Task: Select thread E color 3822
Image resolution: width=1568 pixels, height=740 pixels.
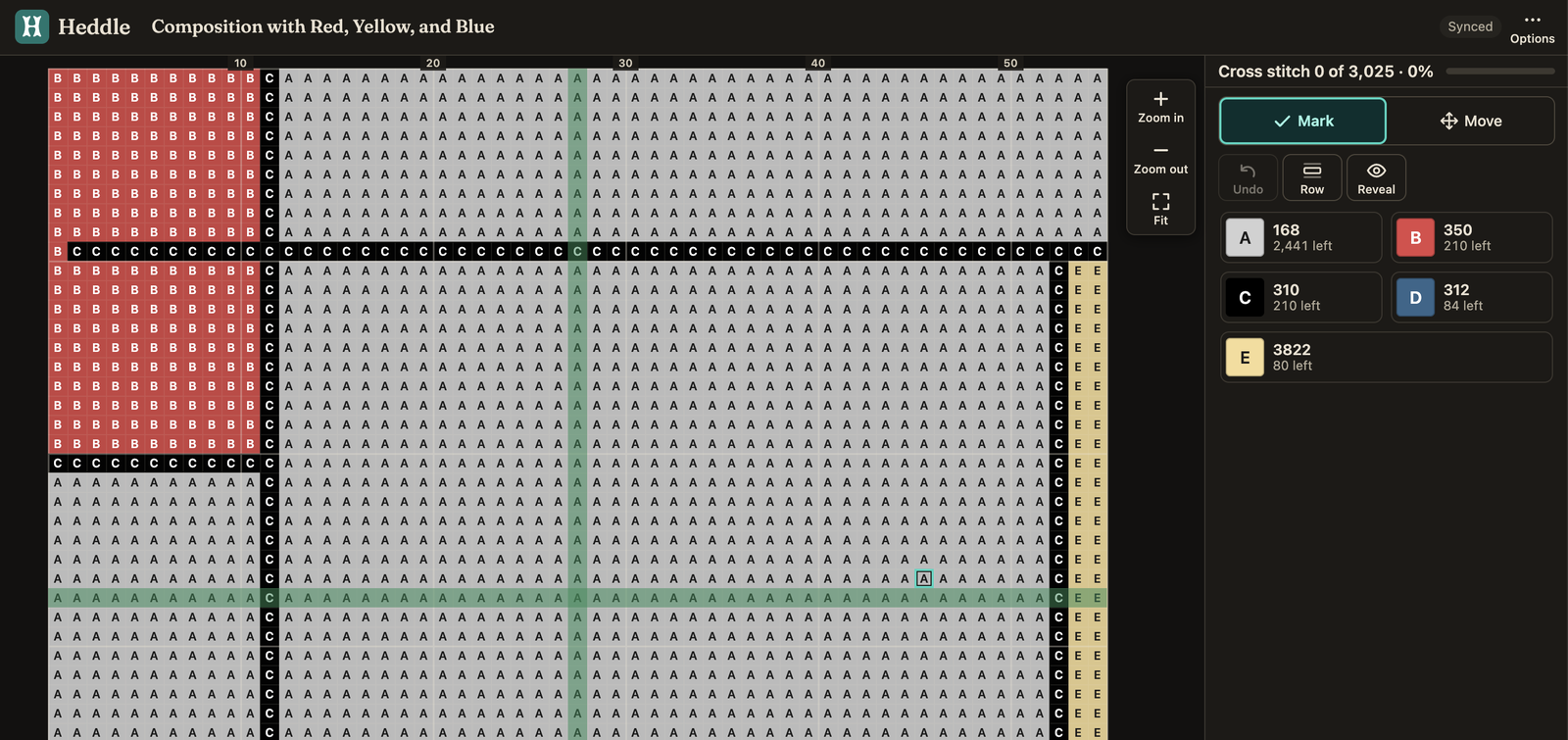Action: [x=1386, y=357]
